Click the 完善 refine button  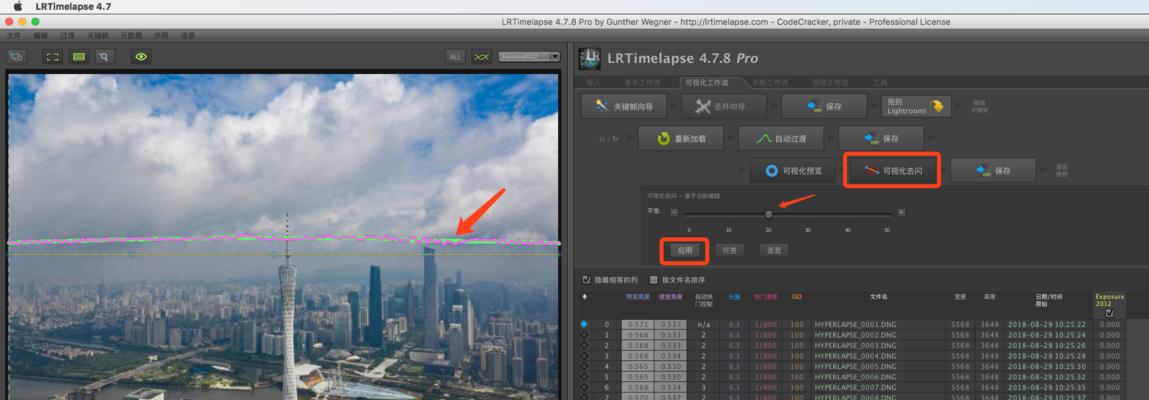click(729, 251)
